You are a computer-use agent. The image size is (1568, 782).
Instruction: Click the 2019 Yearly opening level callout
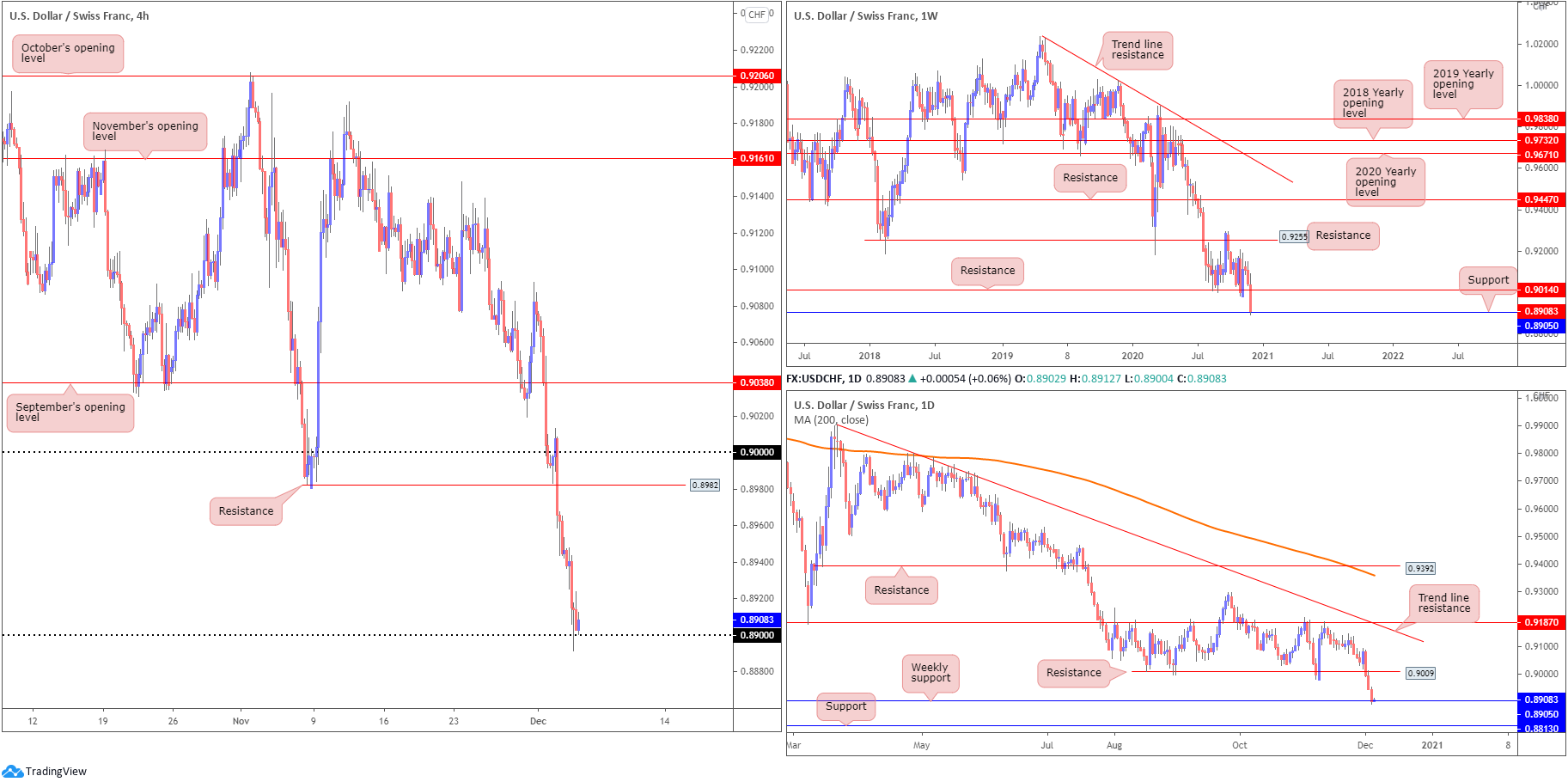(x=1463, y=84)
